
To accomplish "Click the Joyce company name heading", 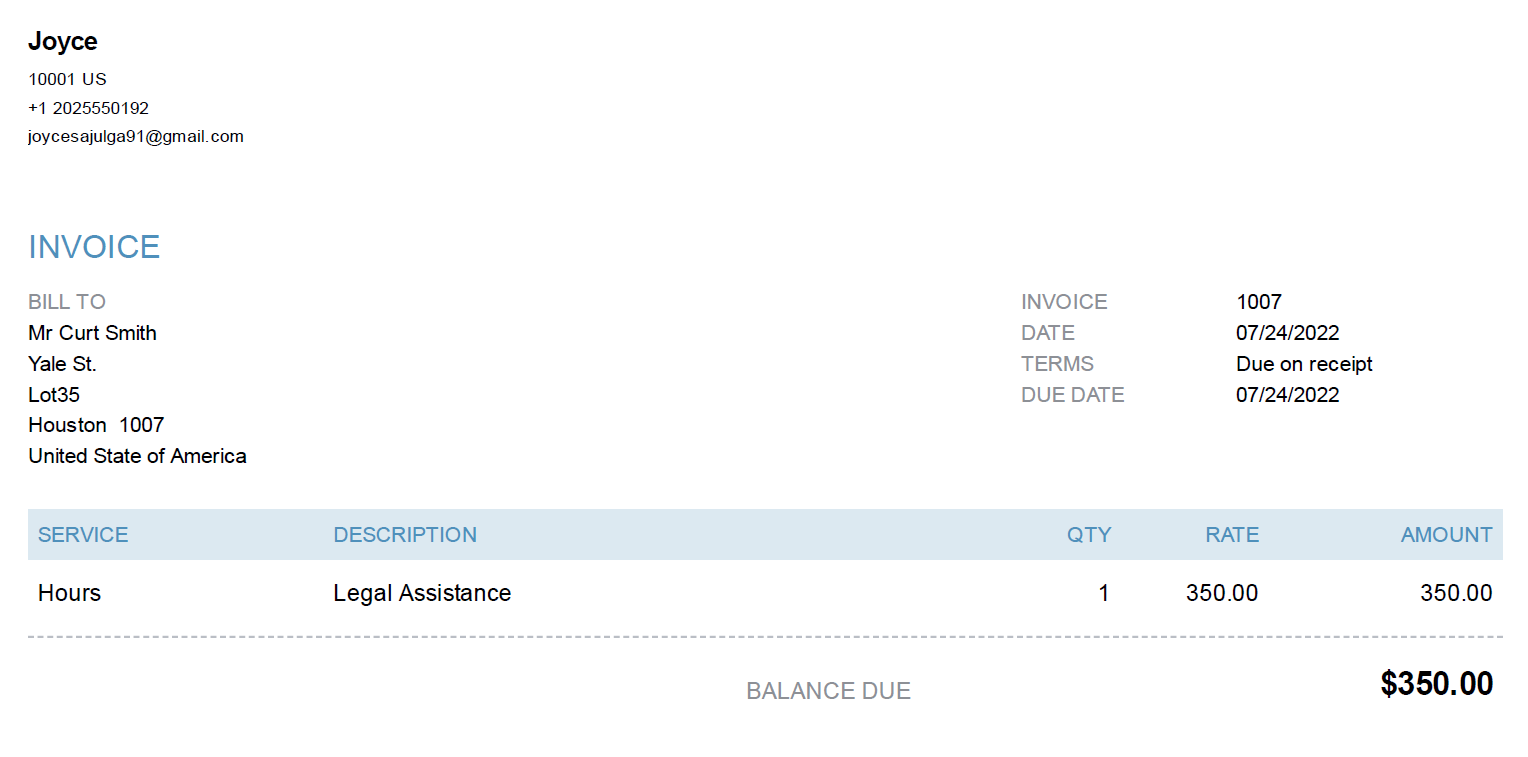I will click(62, 41).
